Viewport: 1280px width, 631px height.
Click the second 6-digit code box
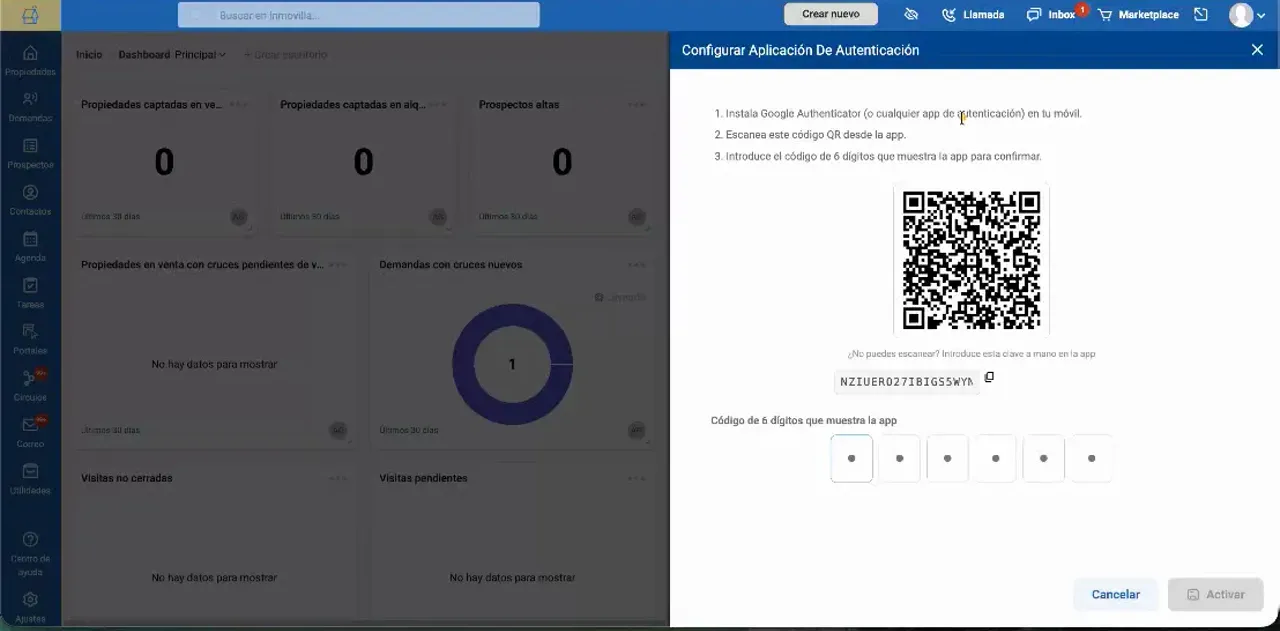pos(899,458)
